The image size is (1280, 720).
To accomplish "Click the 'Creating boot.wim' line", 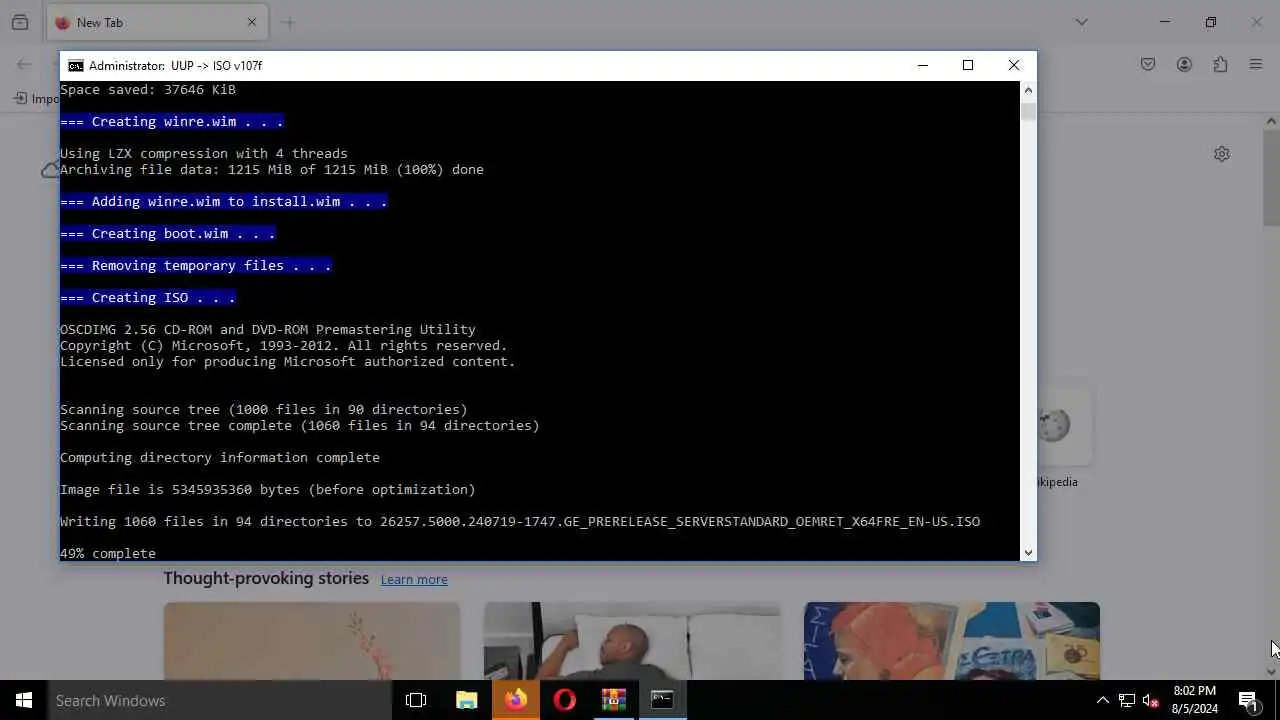I will pyautogui.click(x=168, y=233).
